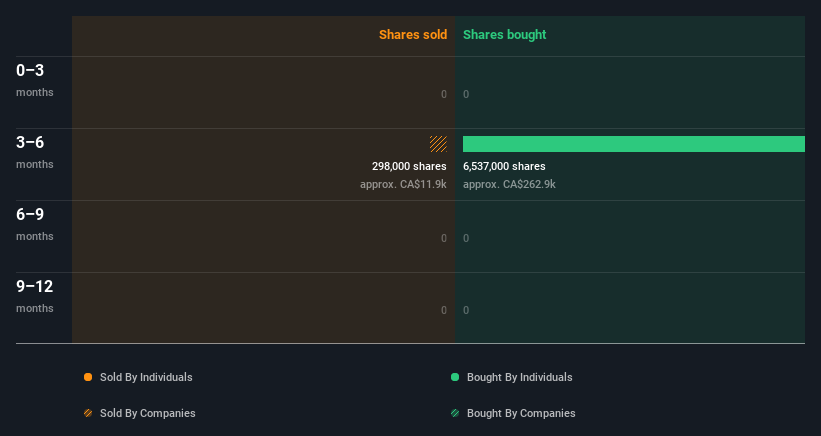The height and width of the screenshot is (436, 821).
Task: Click the shares bought zero in 0–3 months row
Action: pyautogui.click(x=466, y=94)
